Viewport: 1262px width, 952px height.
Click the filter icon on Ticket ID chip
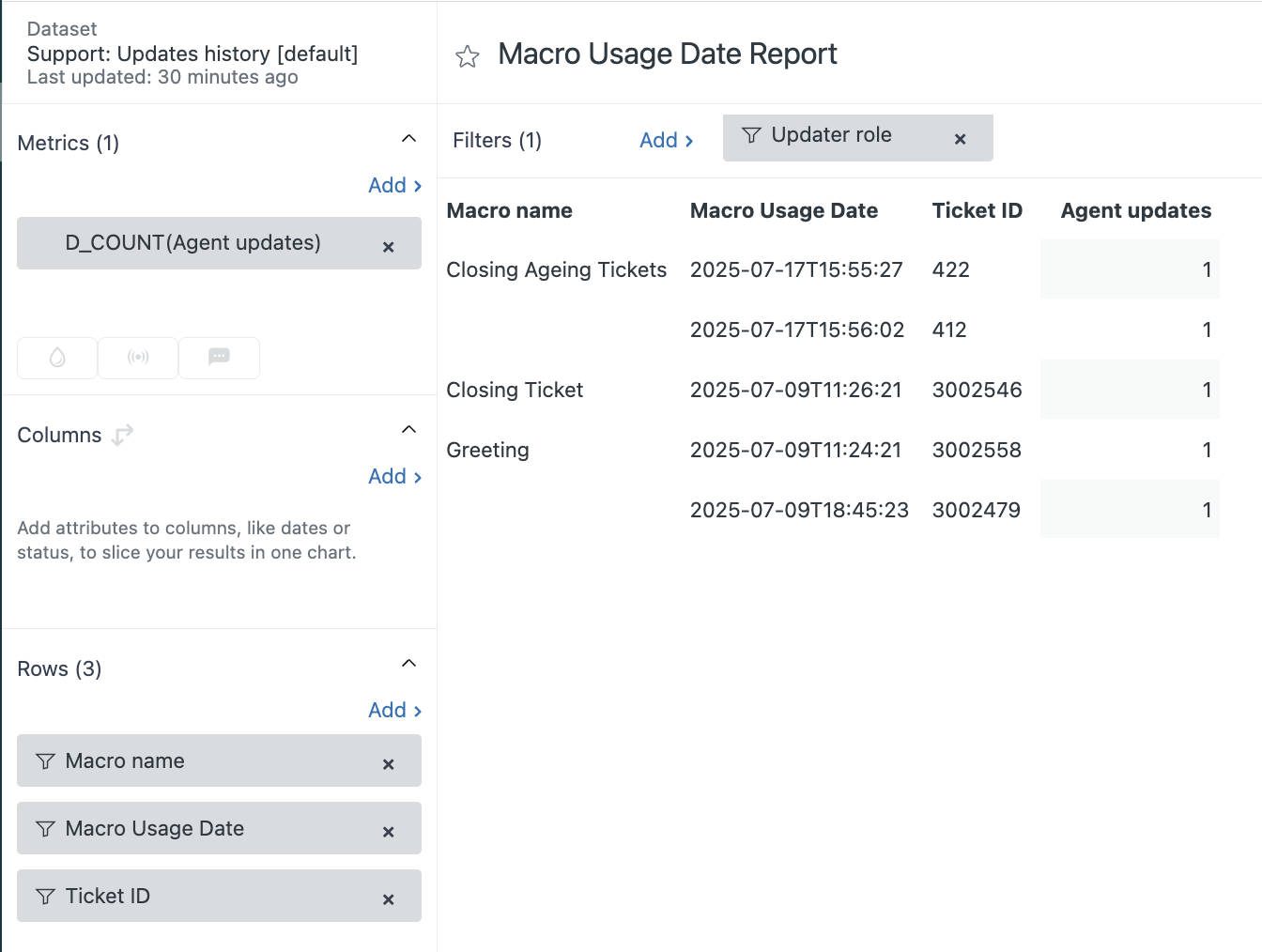(x=44, y=897)
